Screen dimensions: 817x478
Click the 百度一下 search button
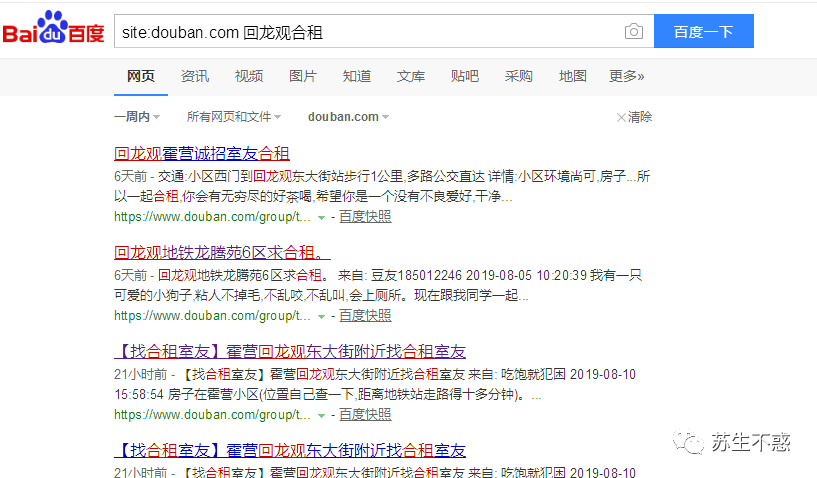[703, 31]
